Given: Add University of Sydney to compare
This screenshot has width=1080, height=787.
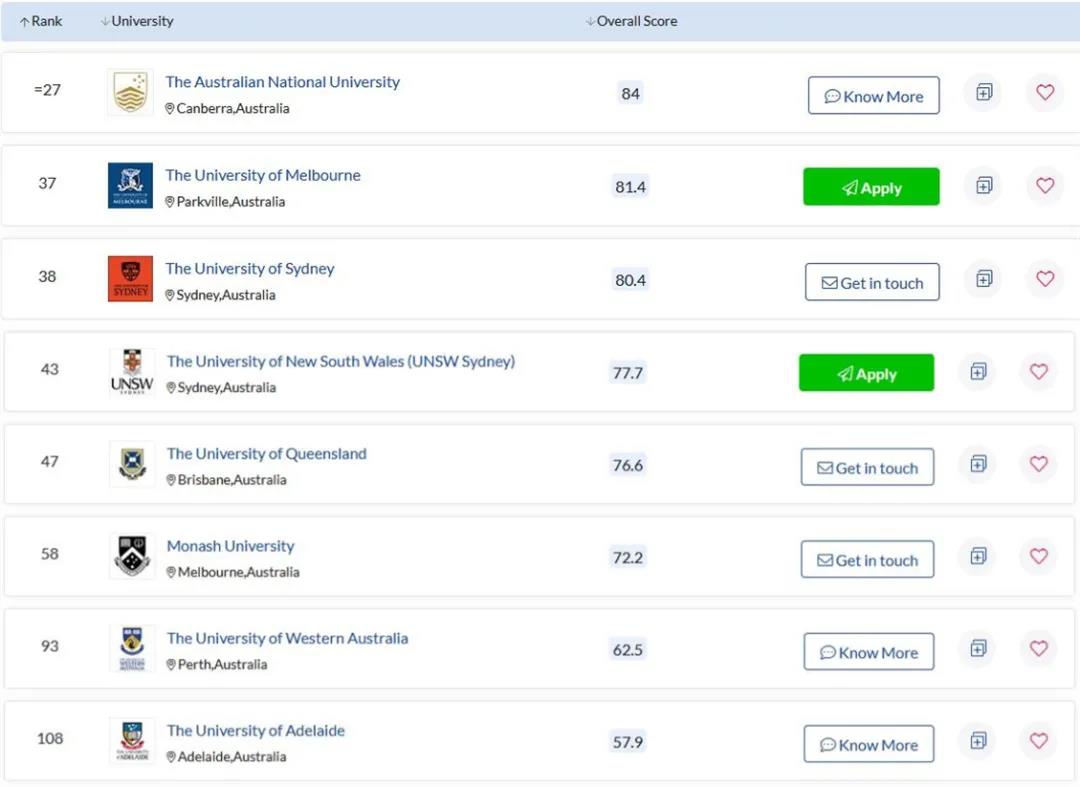Looking at the screenshot, I should (984, 279).
